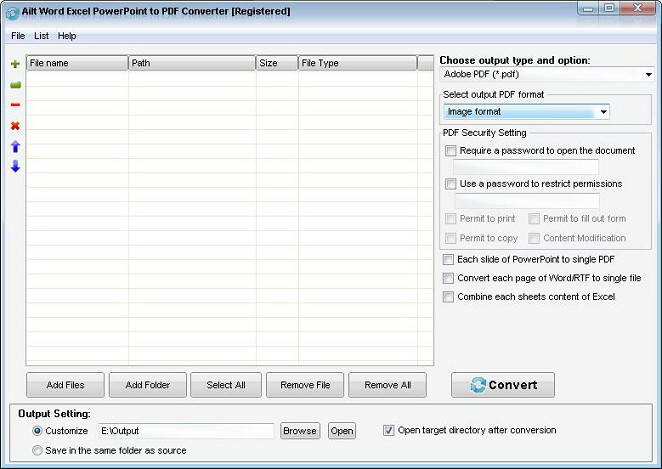Check Each slide of PowerPoint to single PDF
This screenshot has width=662, height=469.
448,259
